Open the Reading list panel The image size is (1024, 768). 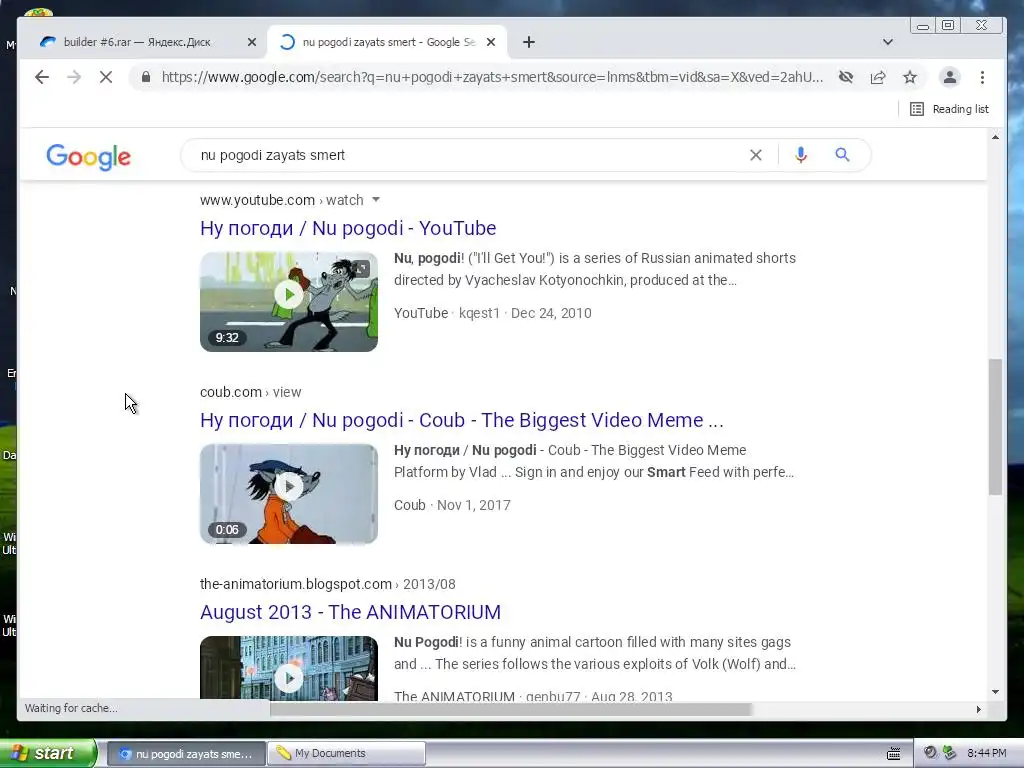[950, 109]
